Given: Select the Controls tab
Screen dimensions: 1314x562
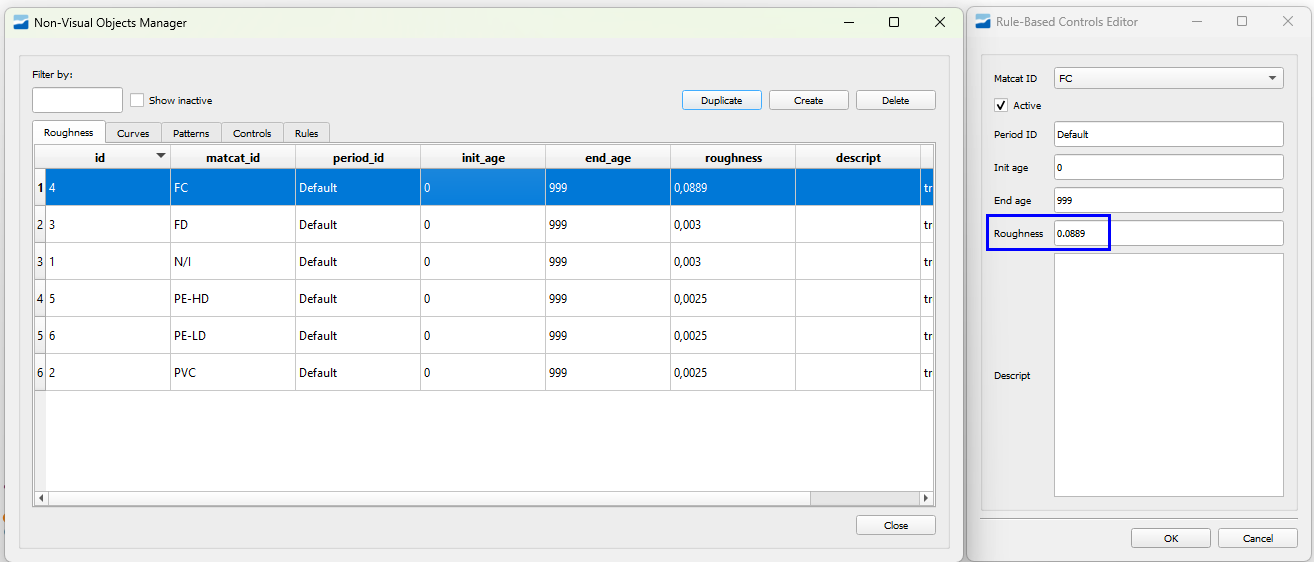Looking at the screenshot, I should point(252,133).
